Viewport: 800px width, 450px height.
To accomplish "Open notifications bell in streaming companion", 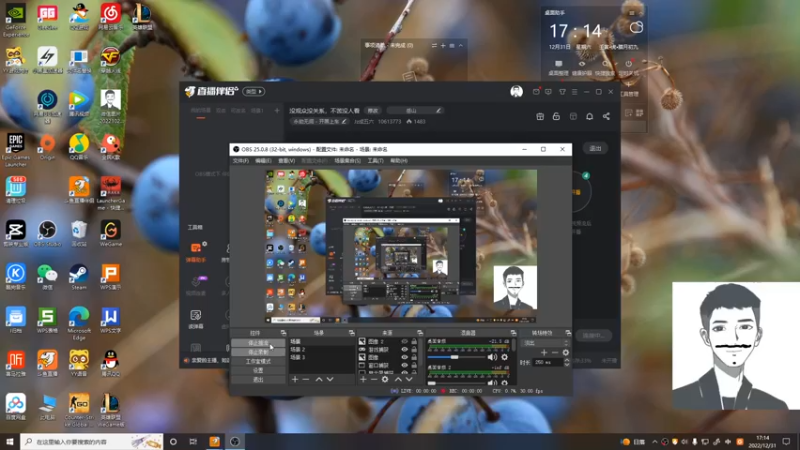I will [x=589, y=116].
